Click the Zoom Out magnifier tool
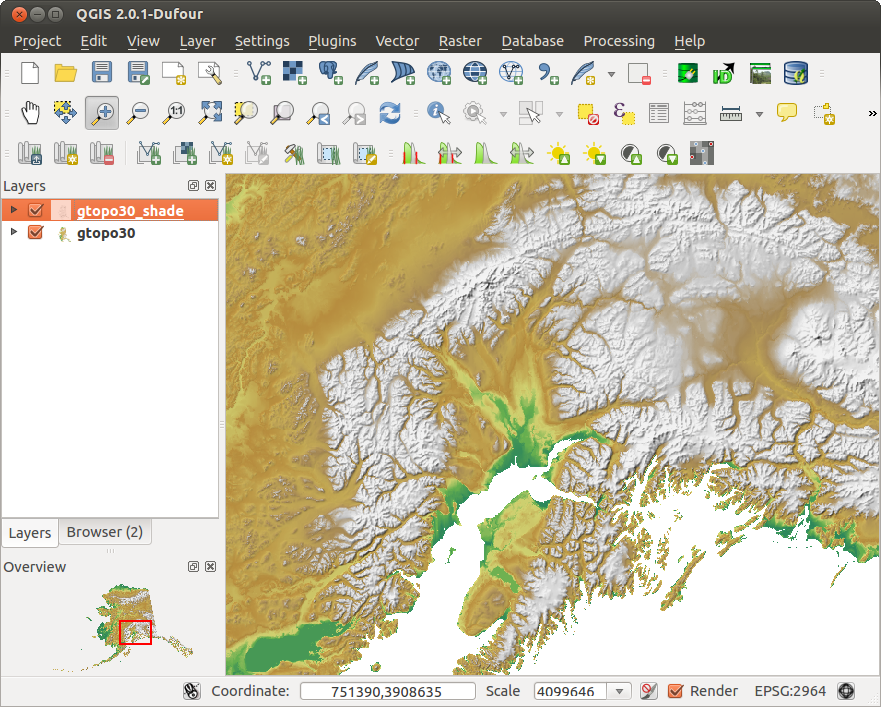881x707 pixels. pyautogui.click(x=138, y=112)
